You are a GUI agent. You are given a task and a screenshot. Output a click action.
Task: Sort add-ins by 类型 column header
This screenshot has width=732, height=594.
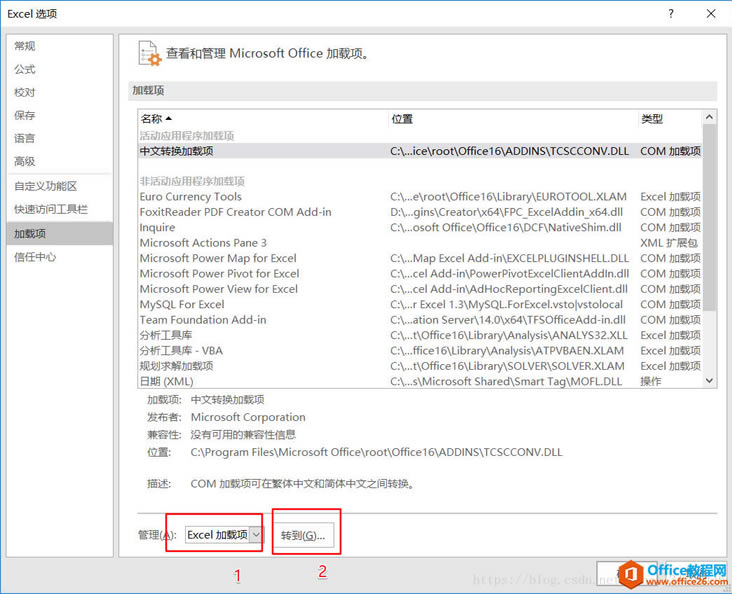pyautogui.click(x=670, y=119)
